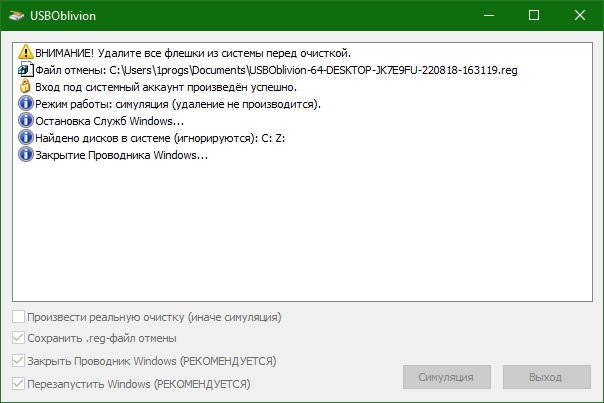This screenshot has width=604, height=403.
Task: Click the registry file icon beside Файл отмены
Action: click(26, 69)
